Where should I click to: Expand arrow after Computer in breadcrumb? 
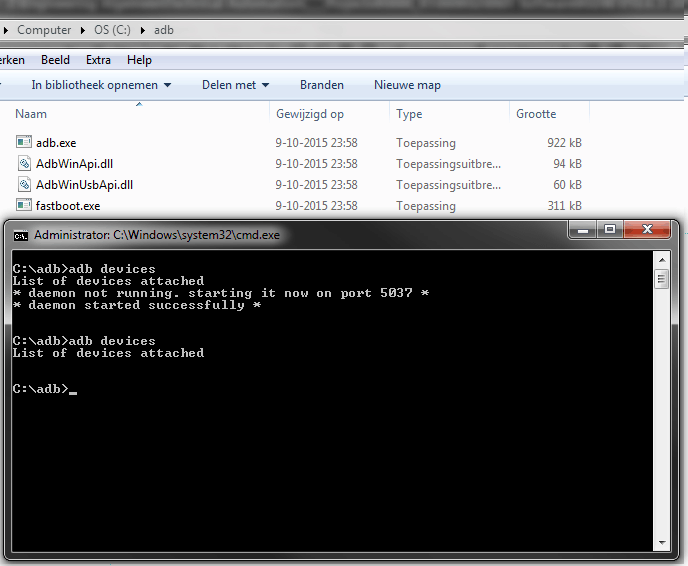(82, 30)
